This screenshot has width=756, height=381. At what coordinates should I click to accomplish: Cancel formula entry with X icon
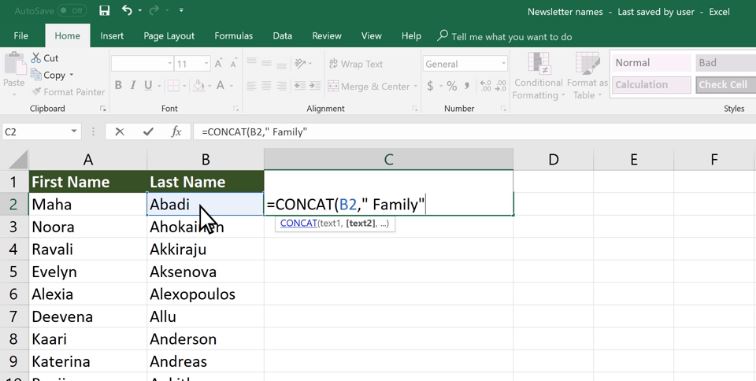point(120,132)
